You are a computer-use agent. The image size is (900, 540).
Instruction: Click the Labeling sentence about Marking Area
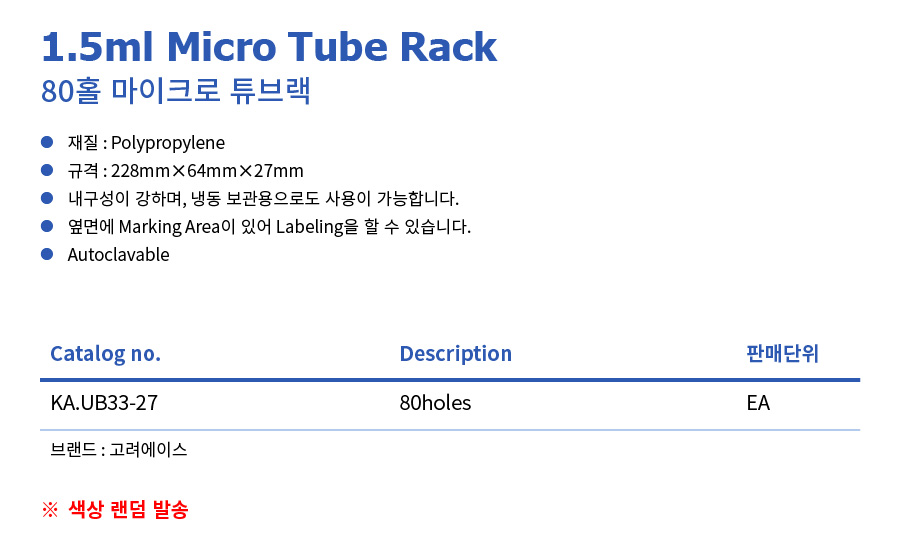(x=269, y=227)
